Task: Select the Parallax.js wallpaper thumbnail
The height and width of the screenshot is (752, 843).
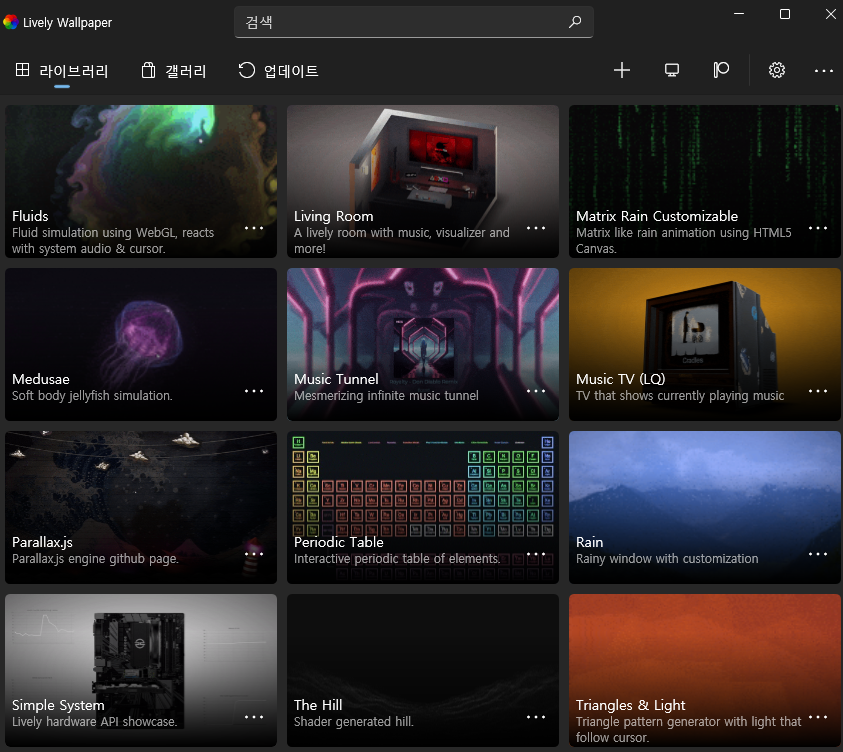Action: coord(141,507)
